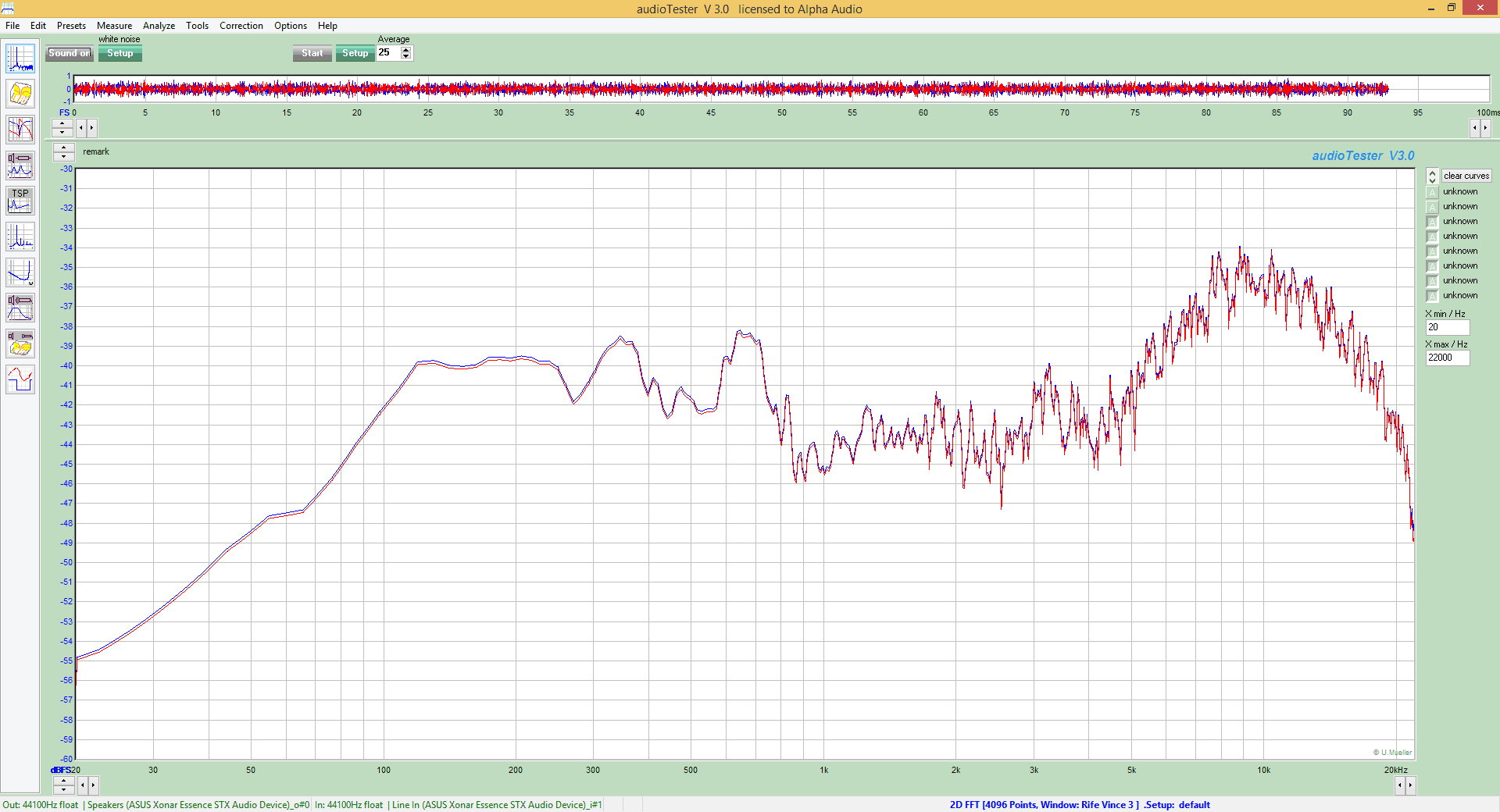
Task: Click the FS scale down arrow under waveform
Action: 62,131
